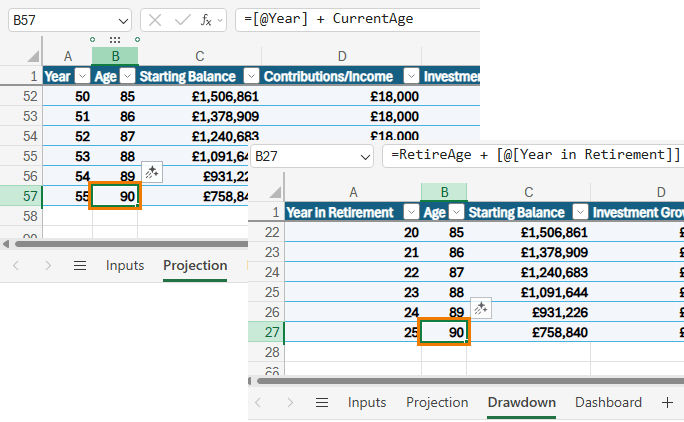Add a new sheet with plus icon
The width and height of the screenshot is (684, 422).
(667, 402)
